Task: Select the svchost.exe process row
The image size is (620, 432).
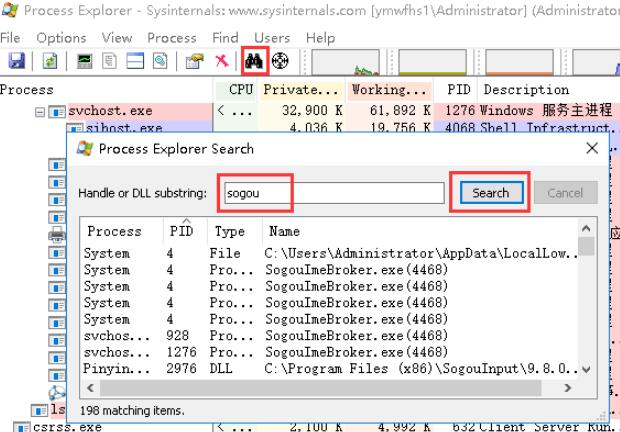Action: click(310, 111)
